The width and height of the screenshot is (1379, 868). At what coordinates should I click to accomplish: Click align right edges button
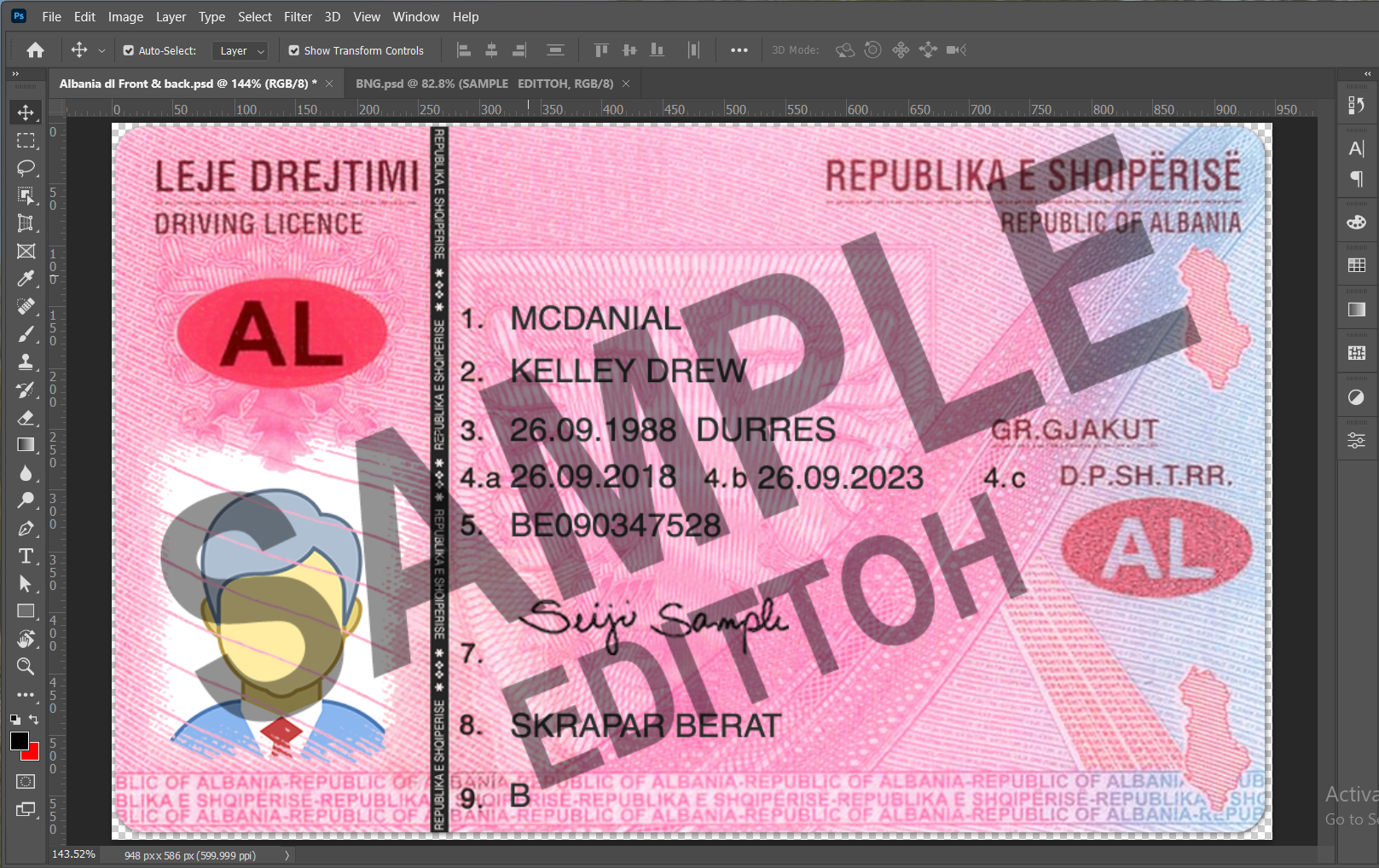pos(519,50)
